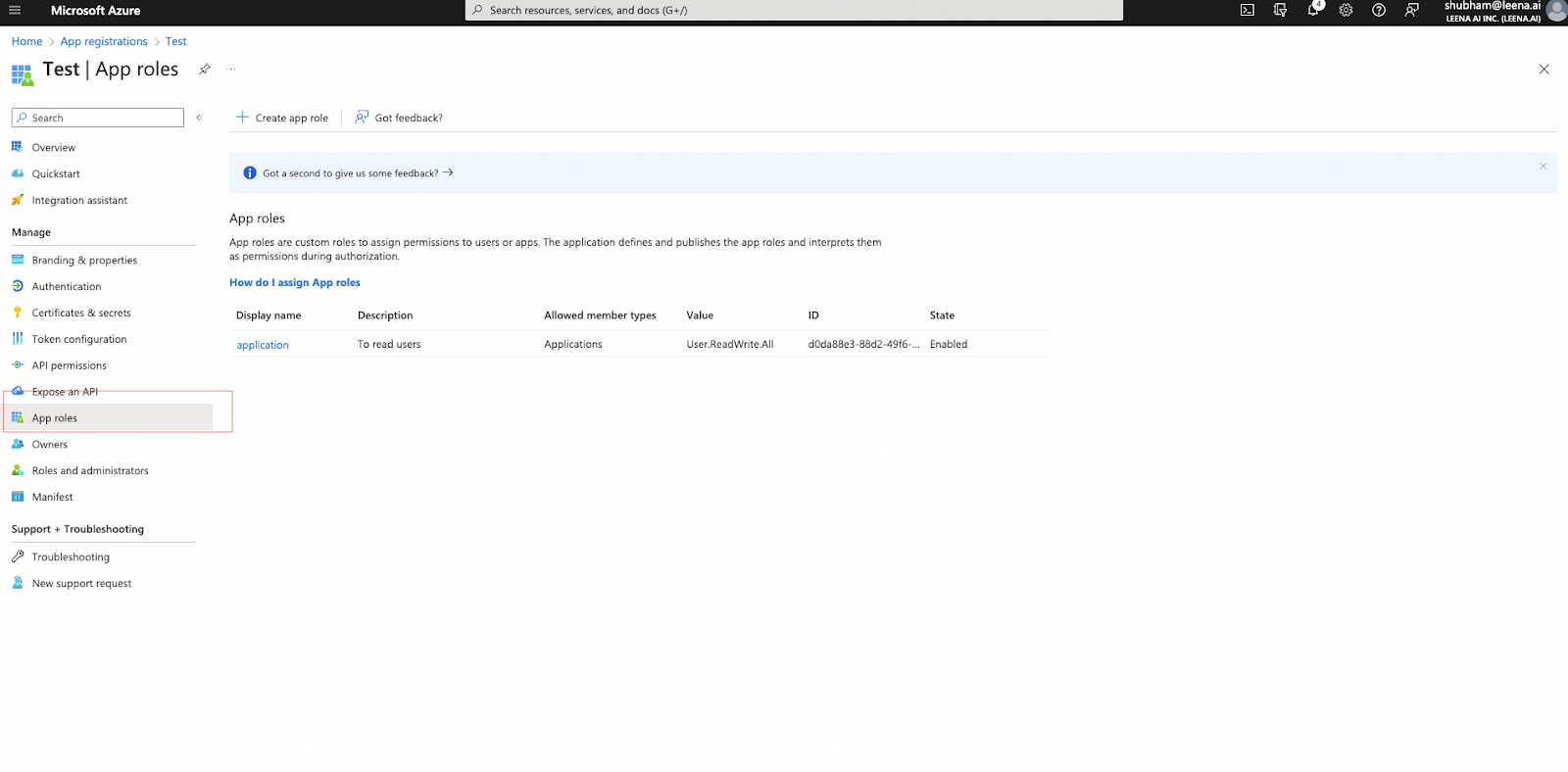Click the global search resources field

(794, 10)
